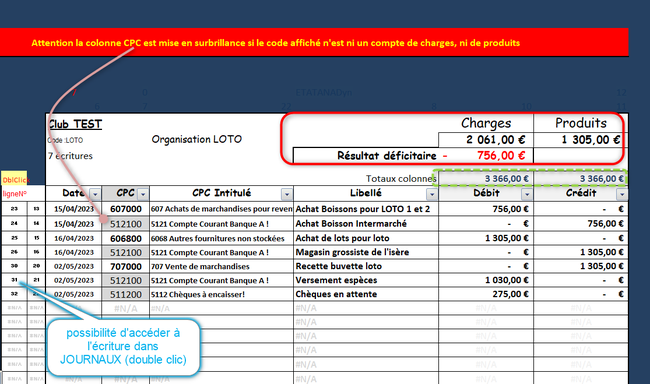Open the Libellé column filter dropdown
The height and width of the screenshot is (384, 650).
point(432,194)
